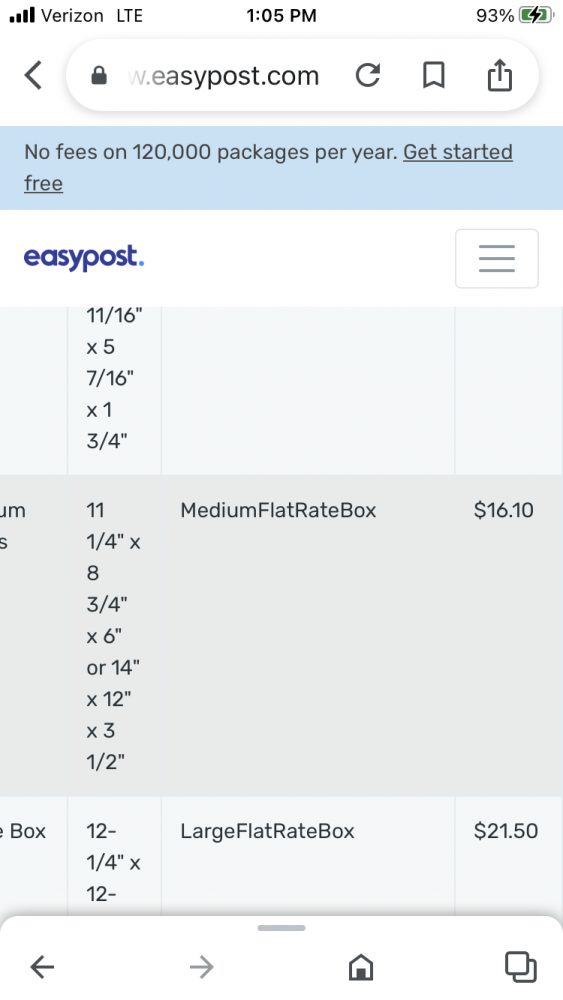
Task: Bookmark this page with bookmark icon
Action: point(434,75)
